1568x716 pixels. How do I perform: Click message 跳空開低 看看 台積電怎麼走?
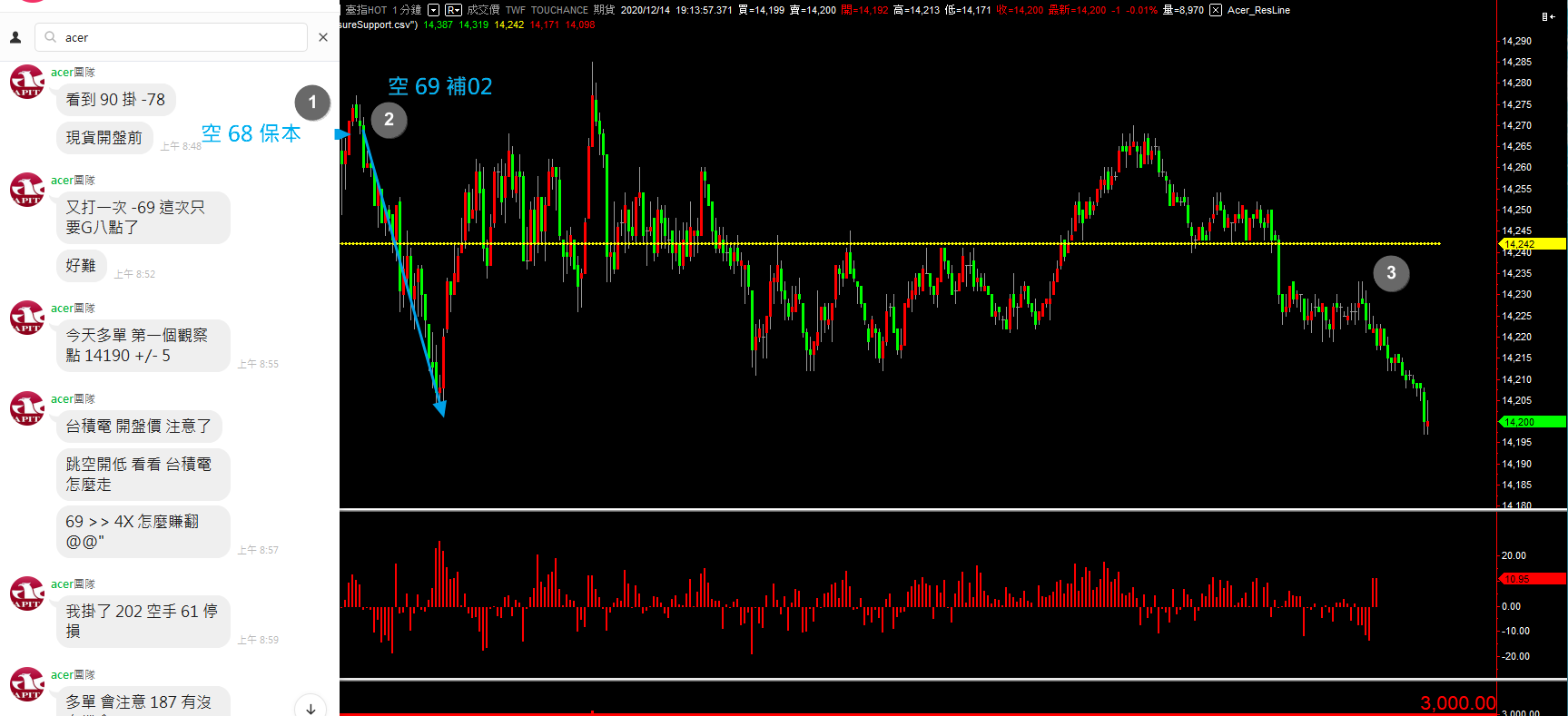pyautogui.click(x=143, y=475)
